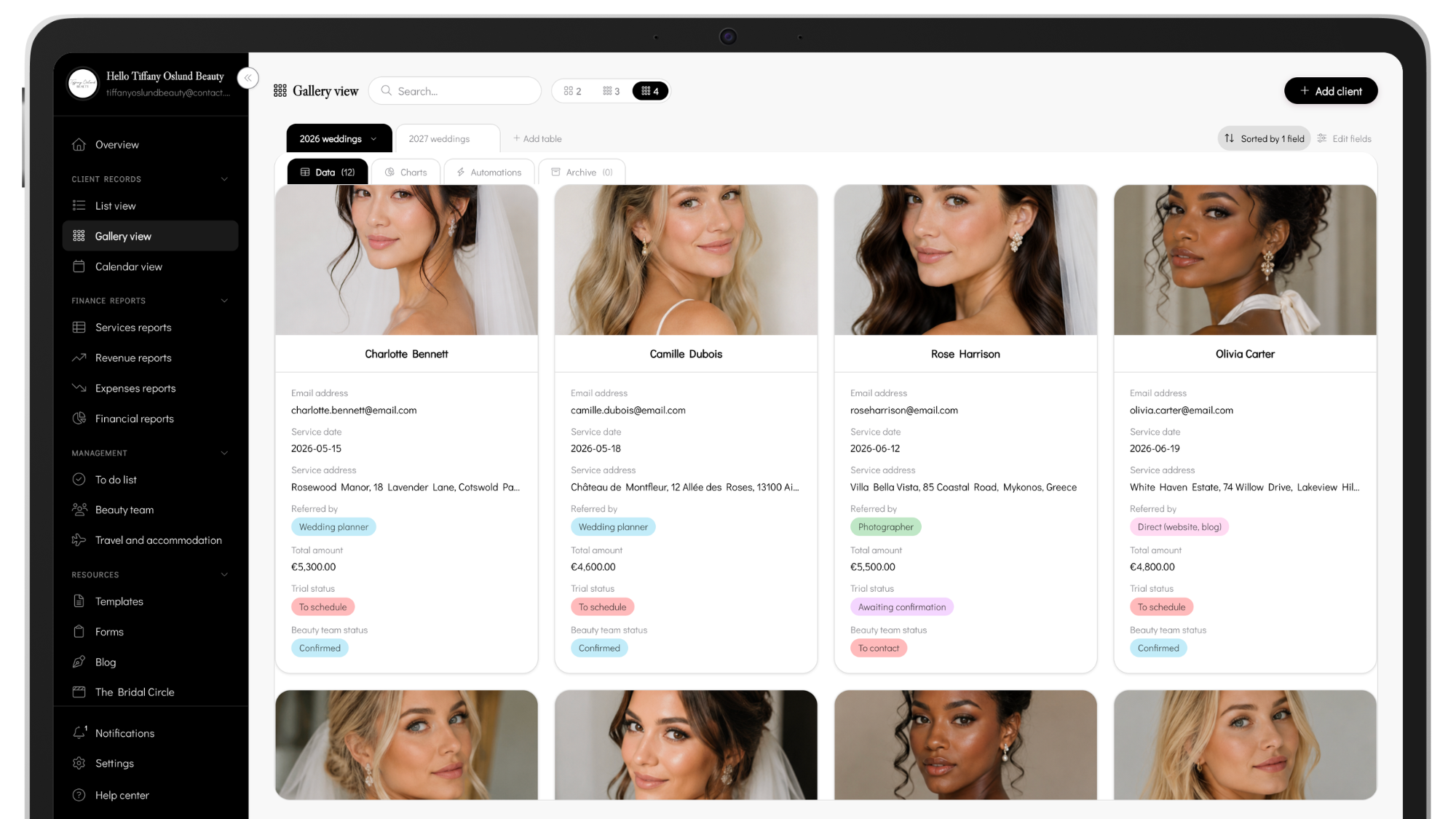Collapse the Client Records section
The height and width of the screenshot is (819, 1456).
click(224, 179)
